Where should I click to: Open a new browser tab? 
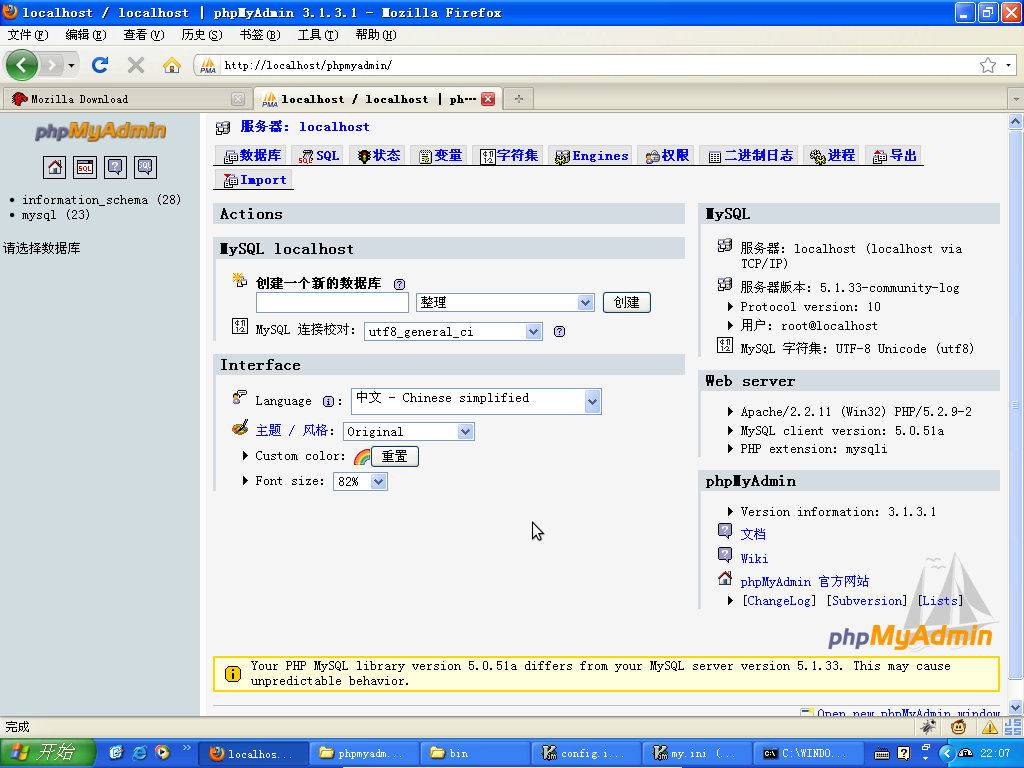[519, 99]
